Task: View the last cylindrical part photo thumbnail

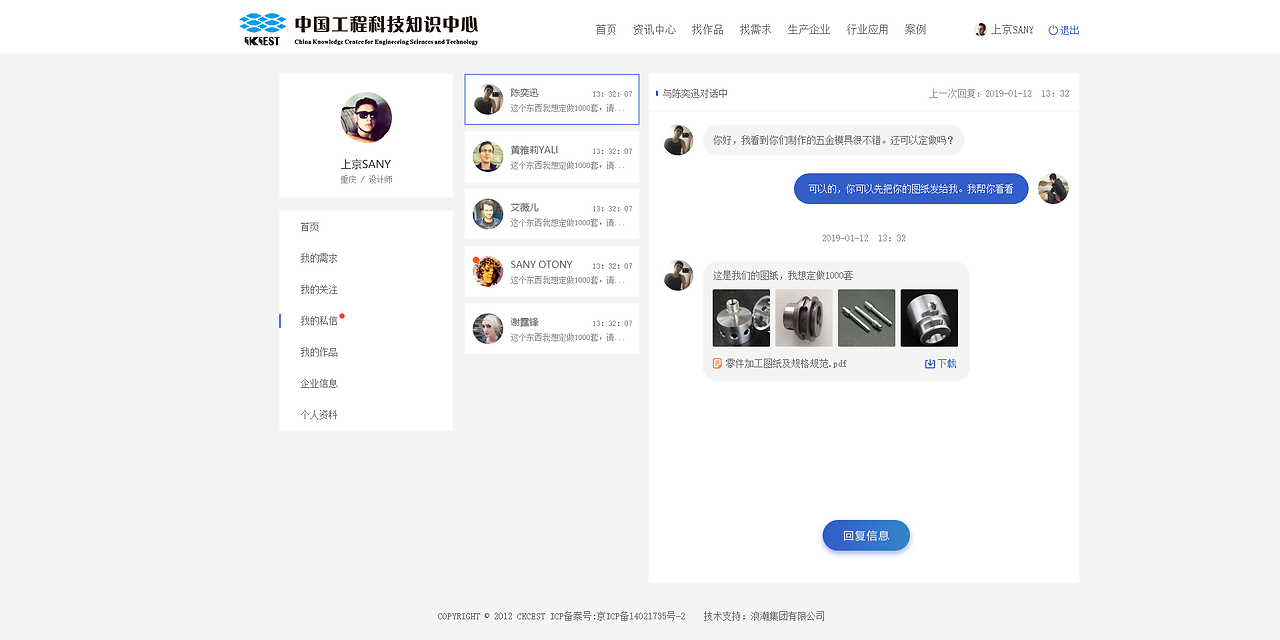Action: click(928, 318)
